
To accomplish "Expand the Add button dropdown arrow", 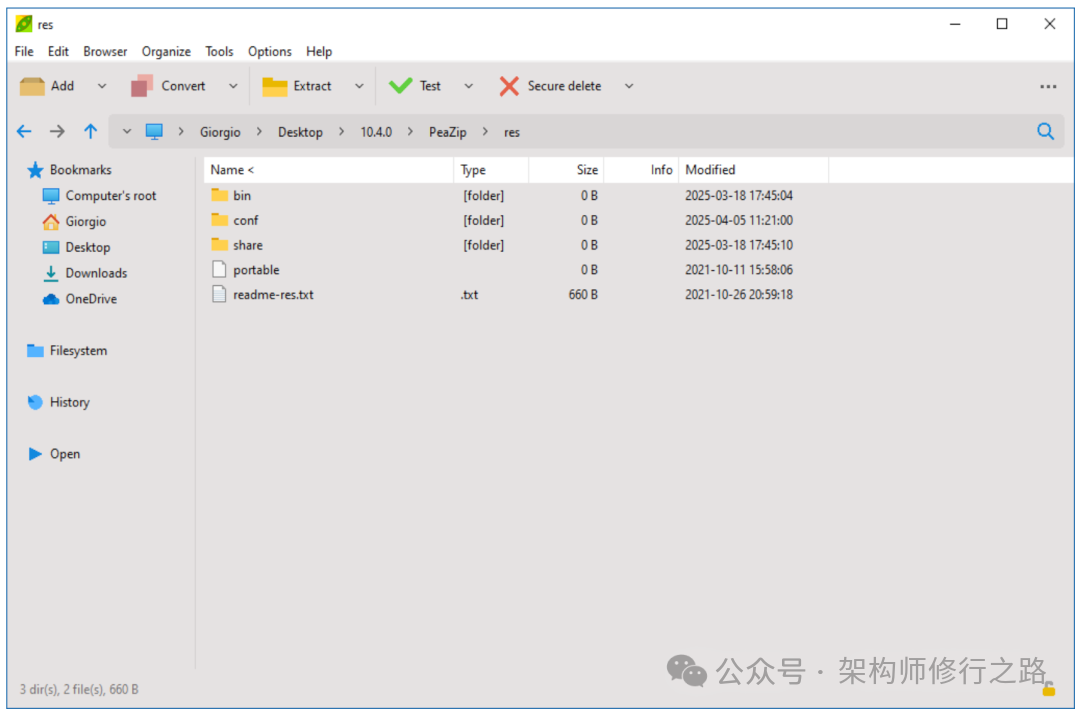I will tap(102, 86).
